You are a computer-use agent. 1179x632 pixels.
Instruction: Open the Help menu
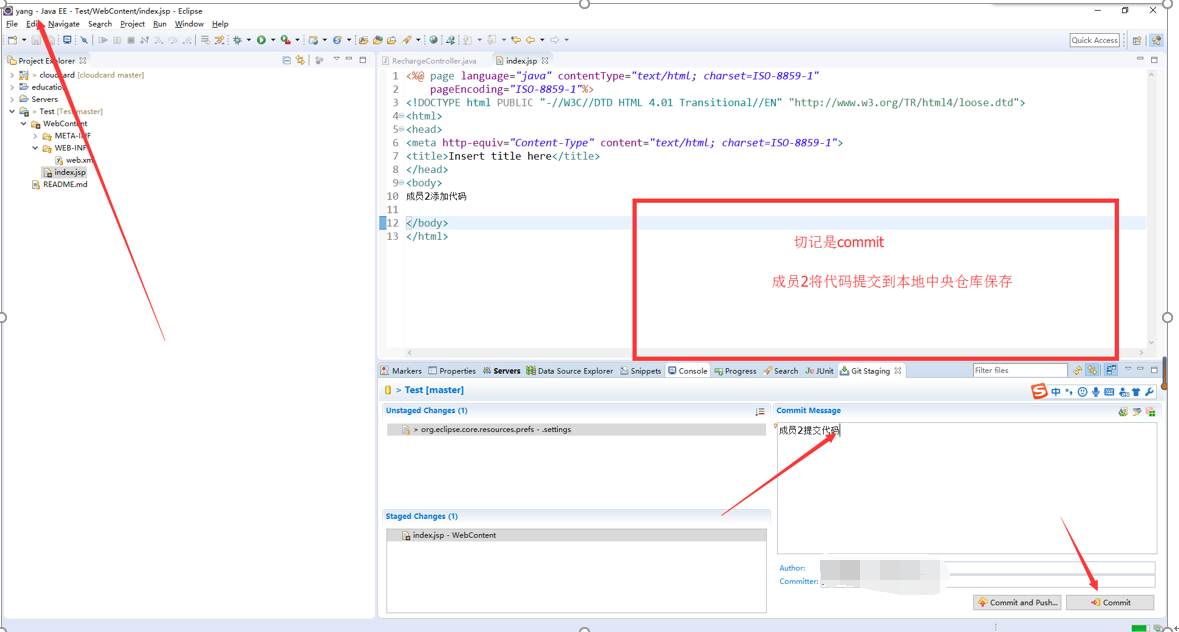pyautogui.click(x=220, y=24)
